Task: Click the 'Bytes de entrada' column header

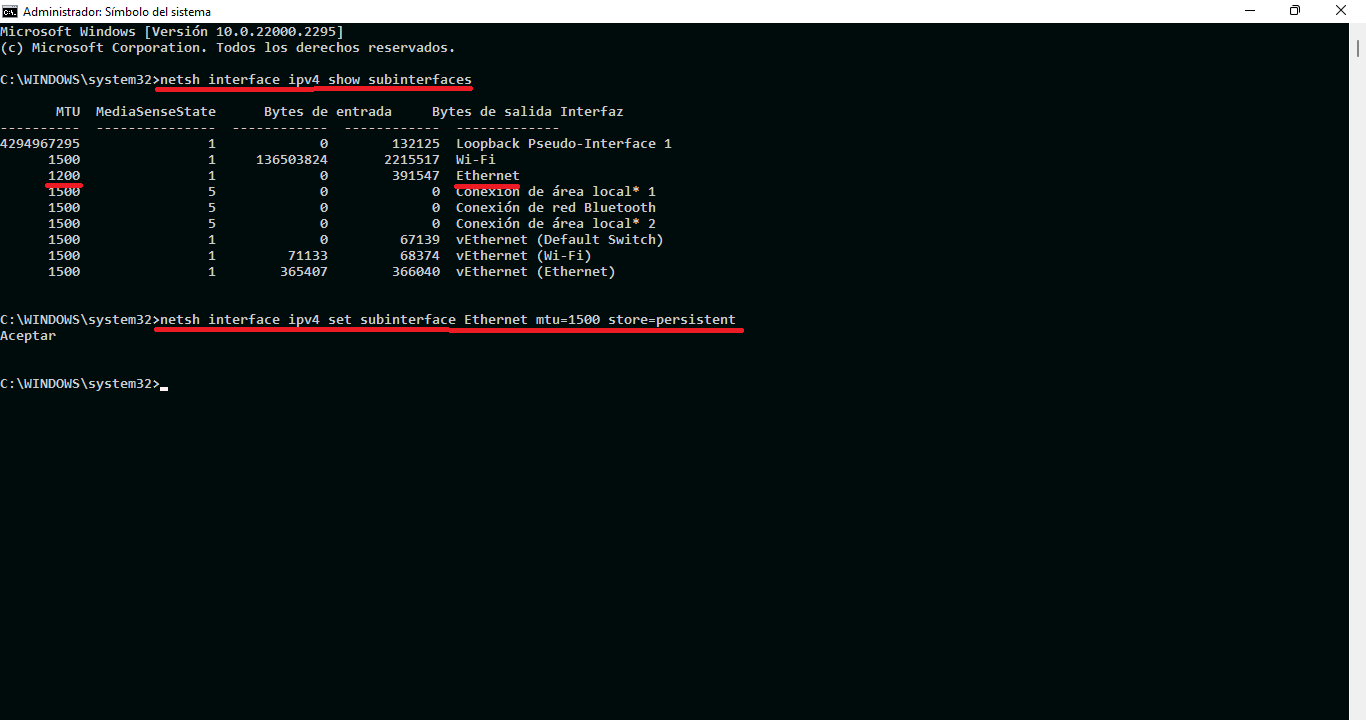Action: point(328,111)
